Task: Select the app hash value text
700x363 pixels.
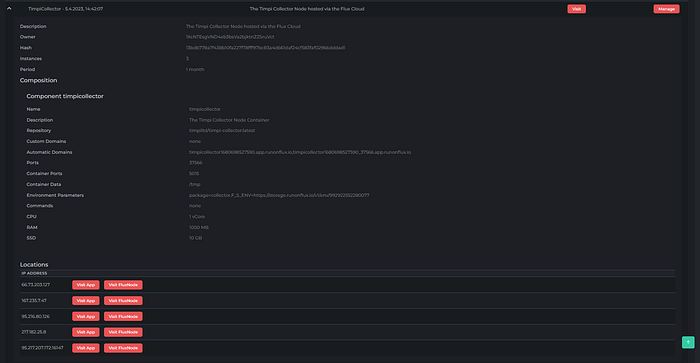Action: tap(265, 48)
